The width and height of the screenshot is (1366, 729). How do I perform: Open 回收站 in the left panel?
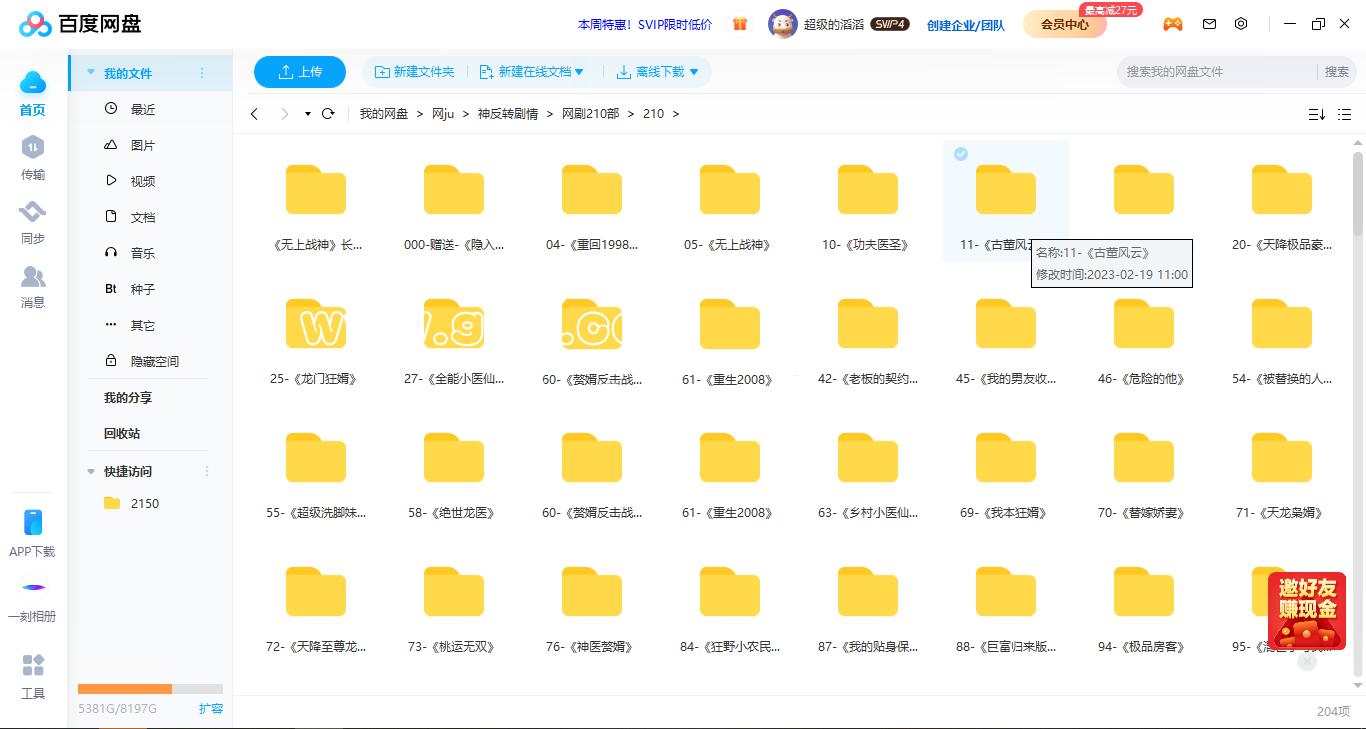click(122, 434)
